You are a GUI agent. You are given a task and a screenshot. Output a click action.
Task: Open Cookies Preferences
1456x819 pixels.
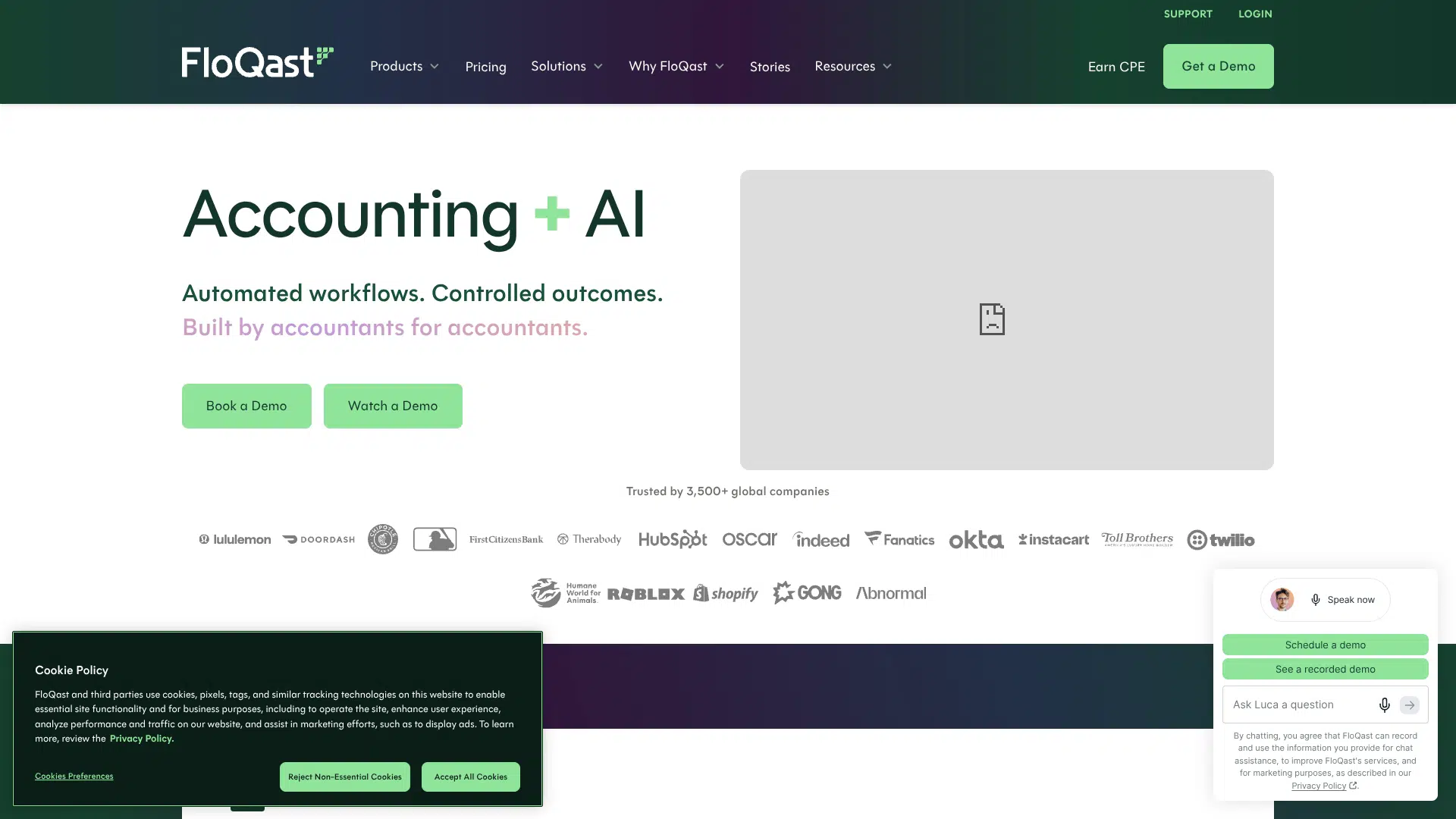(74, 777)
